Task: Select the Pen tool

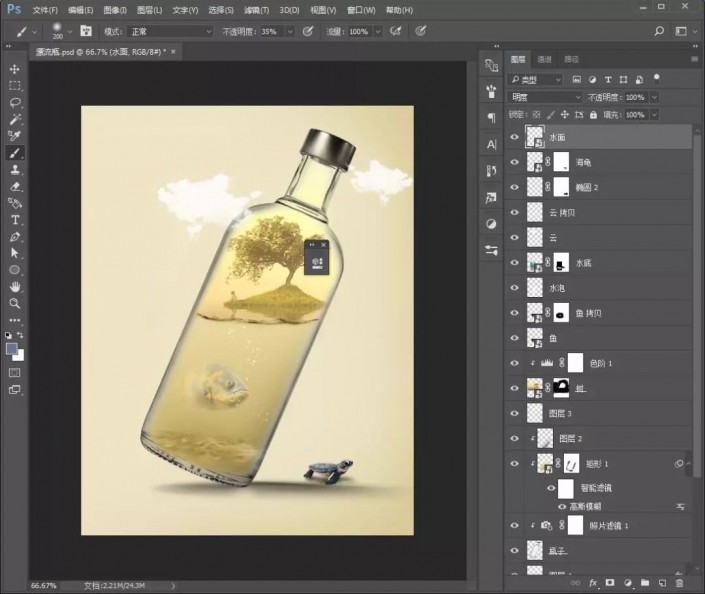Action: (x=14, y=237)
